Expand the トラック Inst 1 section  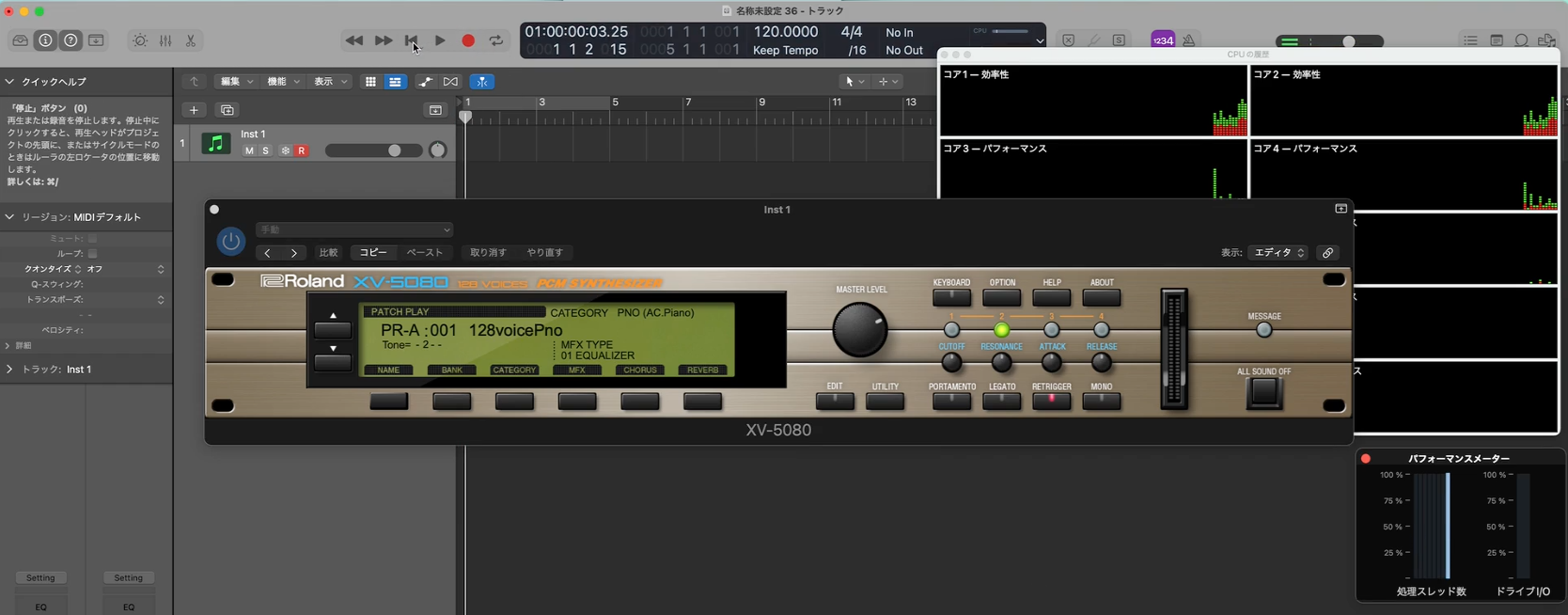pyautogui.click(x=9, y=370)
